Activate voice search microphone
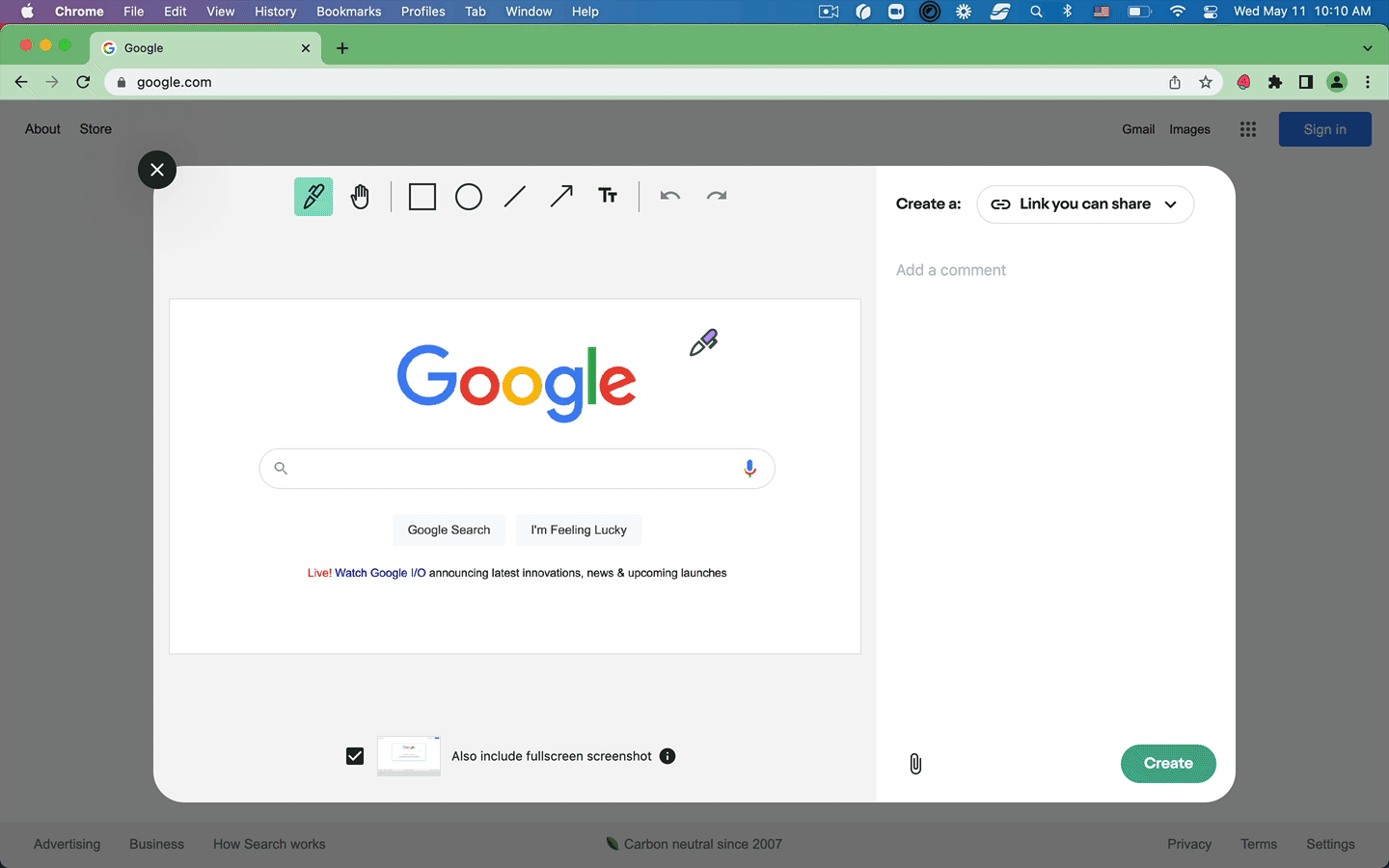The height and width of the screenshot is (868, 1389). tap(749, 468)
